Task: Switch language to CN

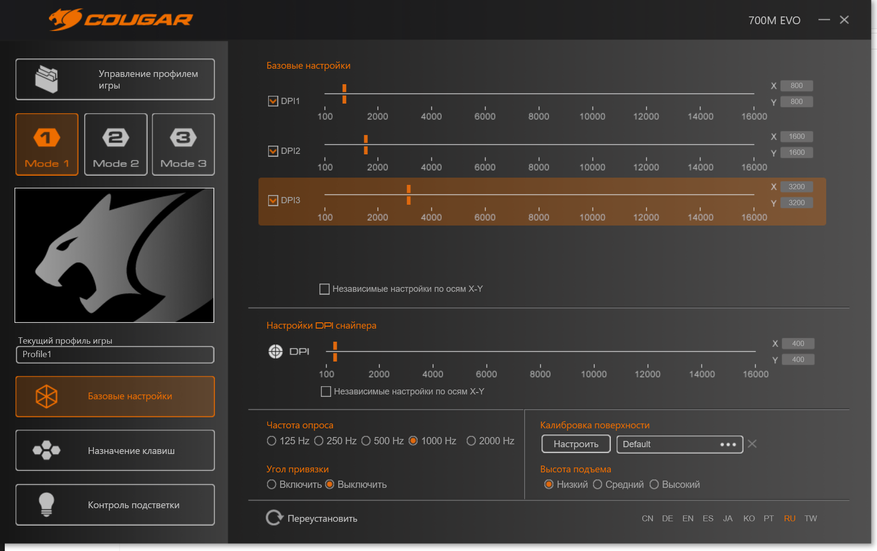Action: (647, 519)
